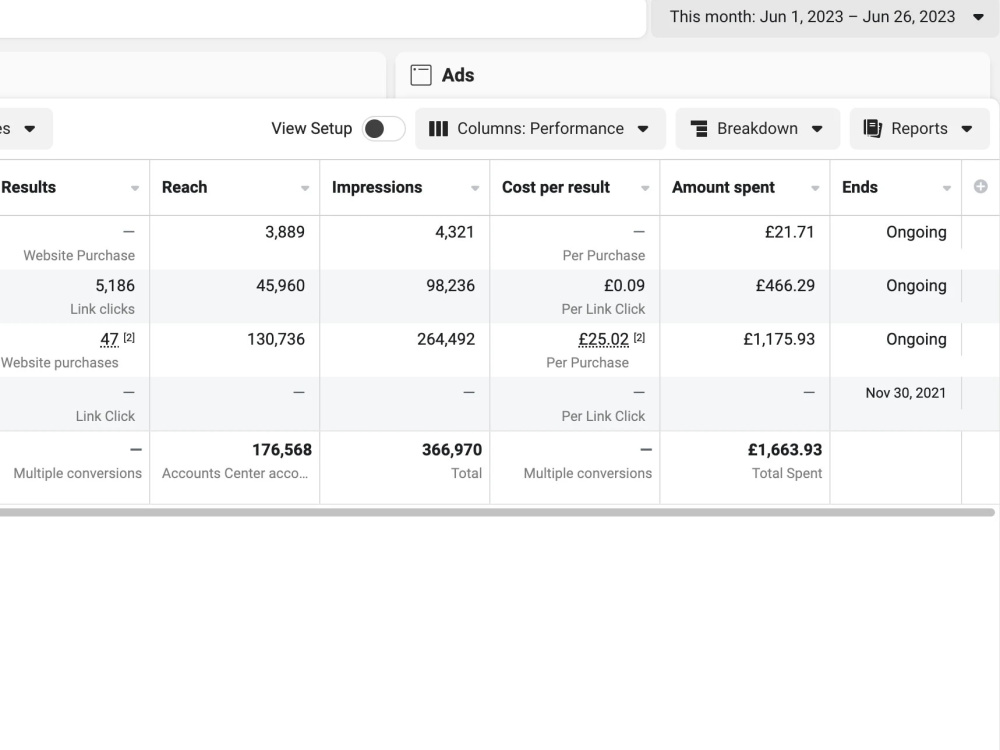Switch to the Ads tab

(693, 75)
